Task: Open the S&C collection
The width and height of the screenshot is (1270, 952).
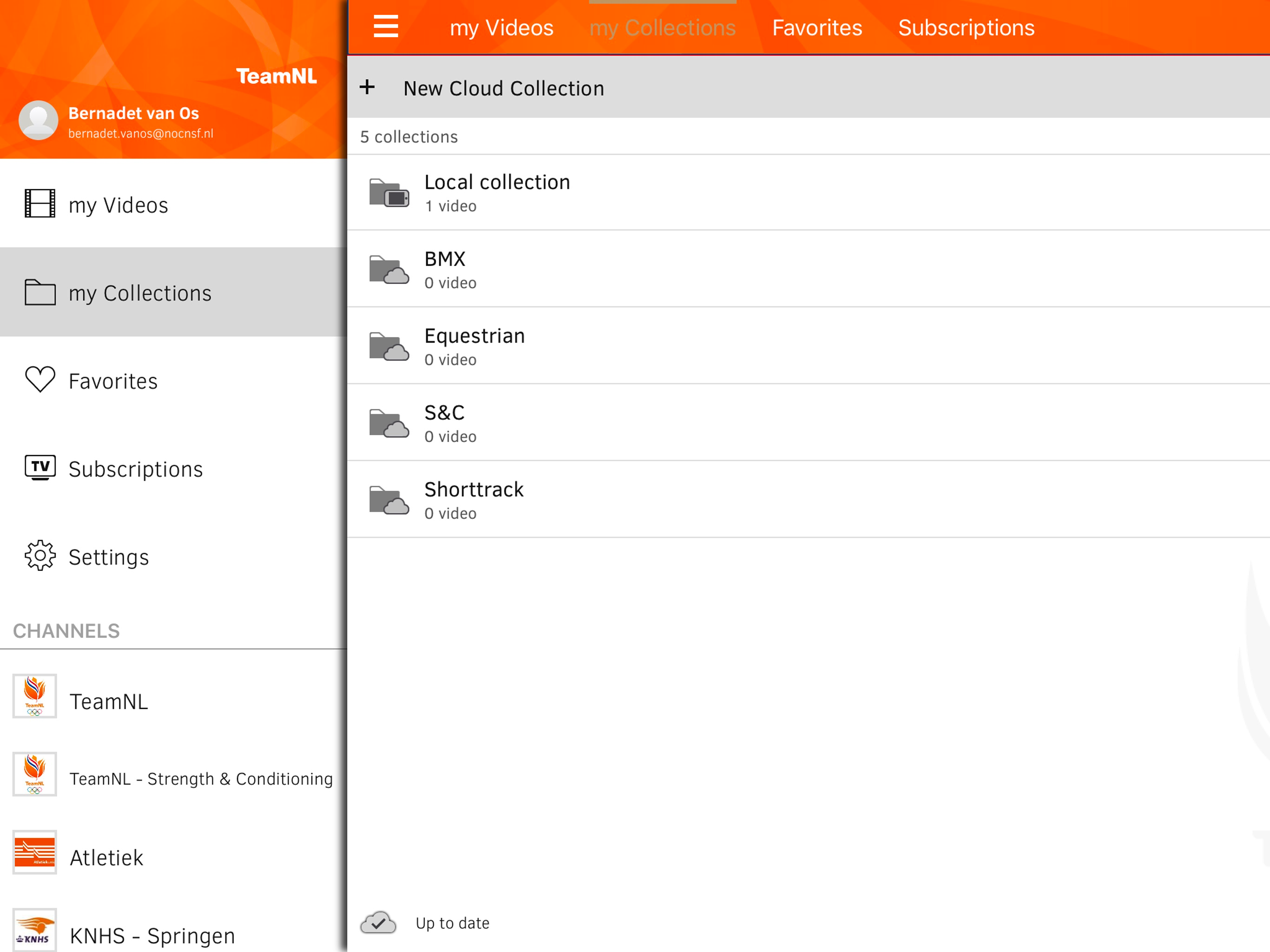Action: [808, 423]
